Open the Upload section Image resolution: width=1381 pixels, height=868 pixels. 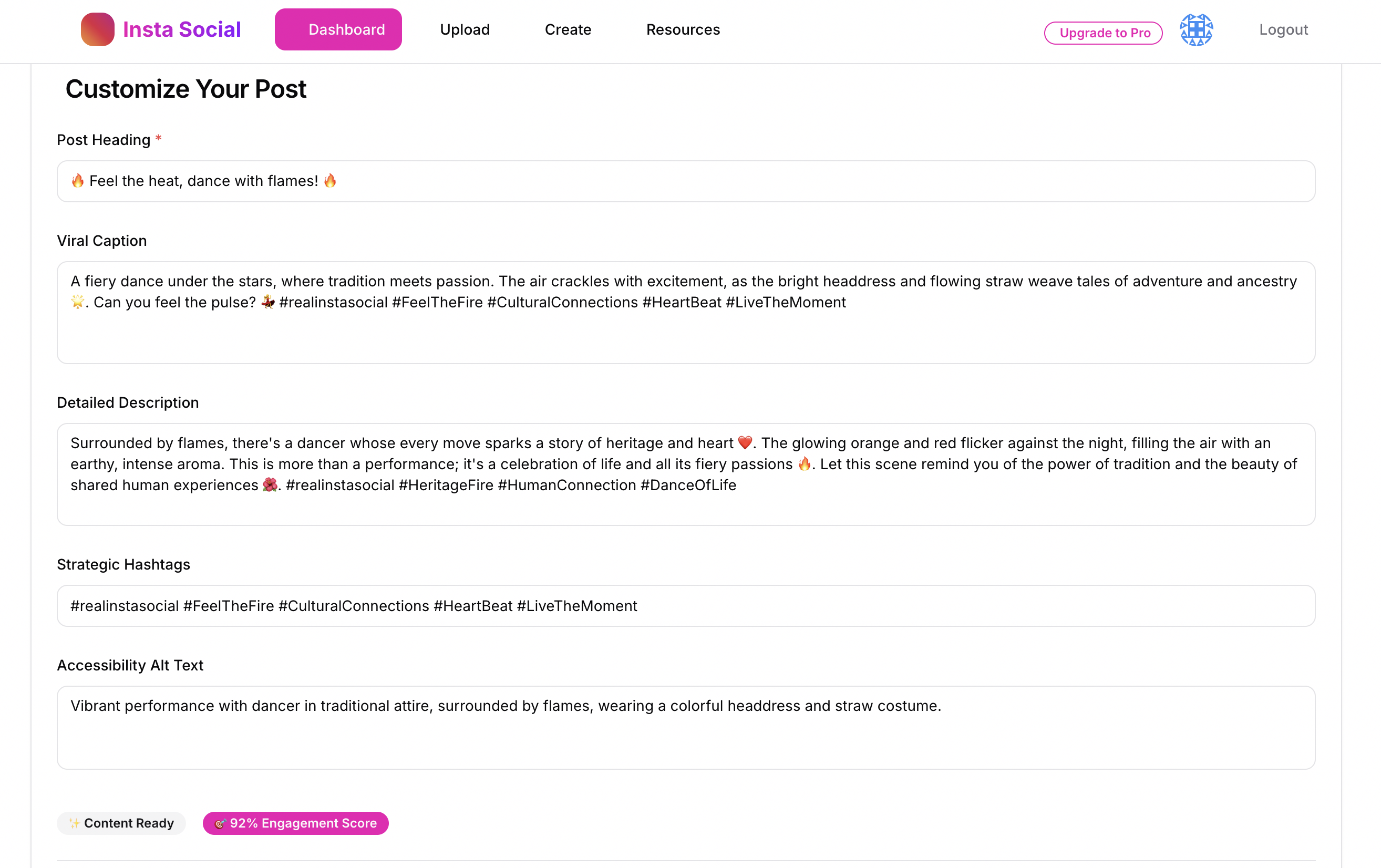coord(465,29)
